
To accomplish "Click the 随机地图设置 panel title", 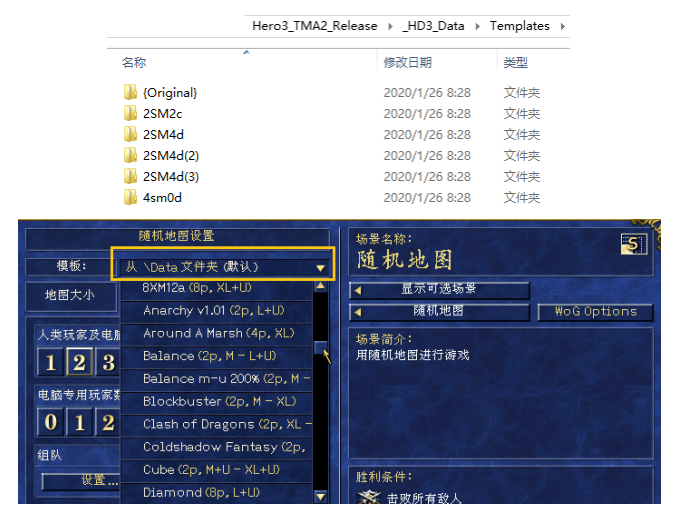I will tap(176, 236).
